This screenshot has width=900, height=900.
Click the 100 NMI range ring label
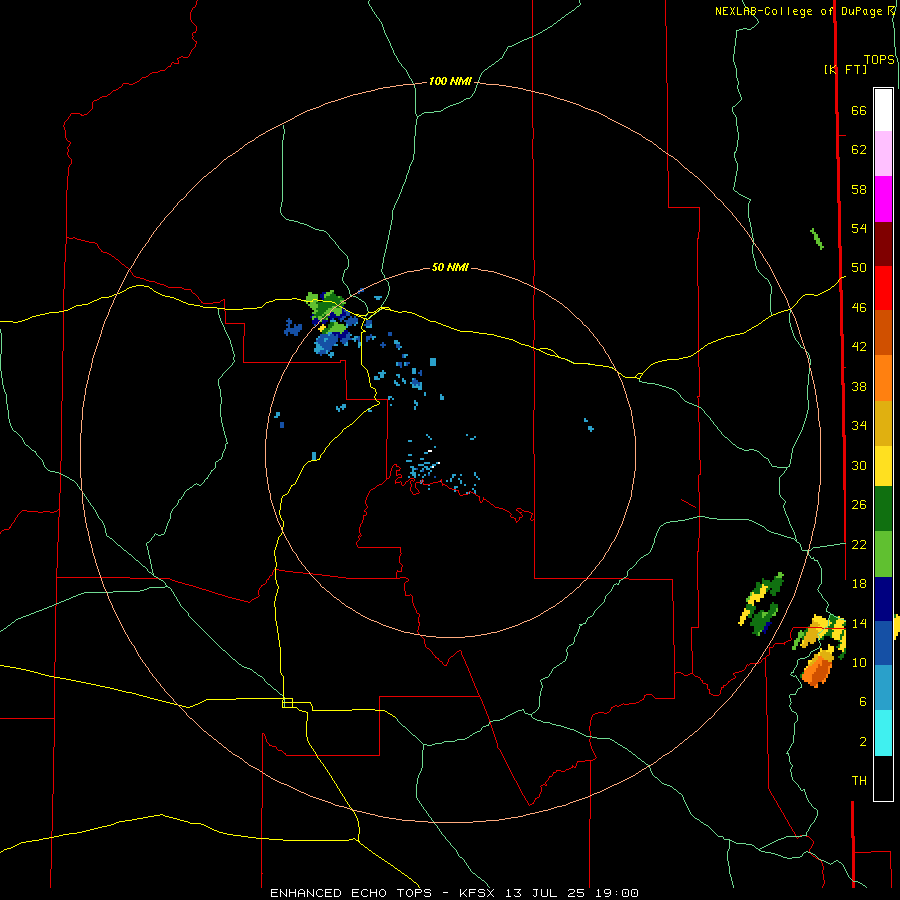(450, 82)
